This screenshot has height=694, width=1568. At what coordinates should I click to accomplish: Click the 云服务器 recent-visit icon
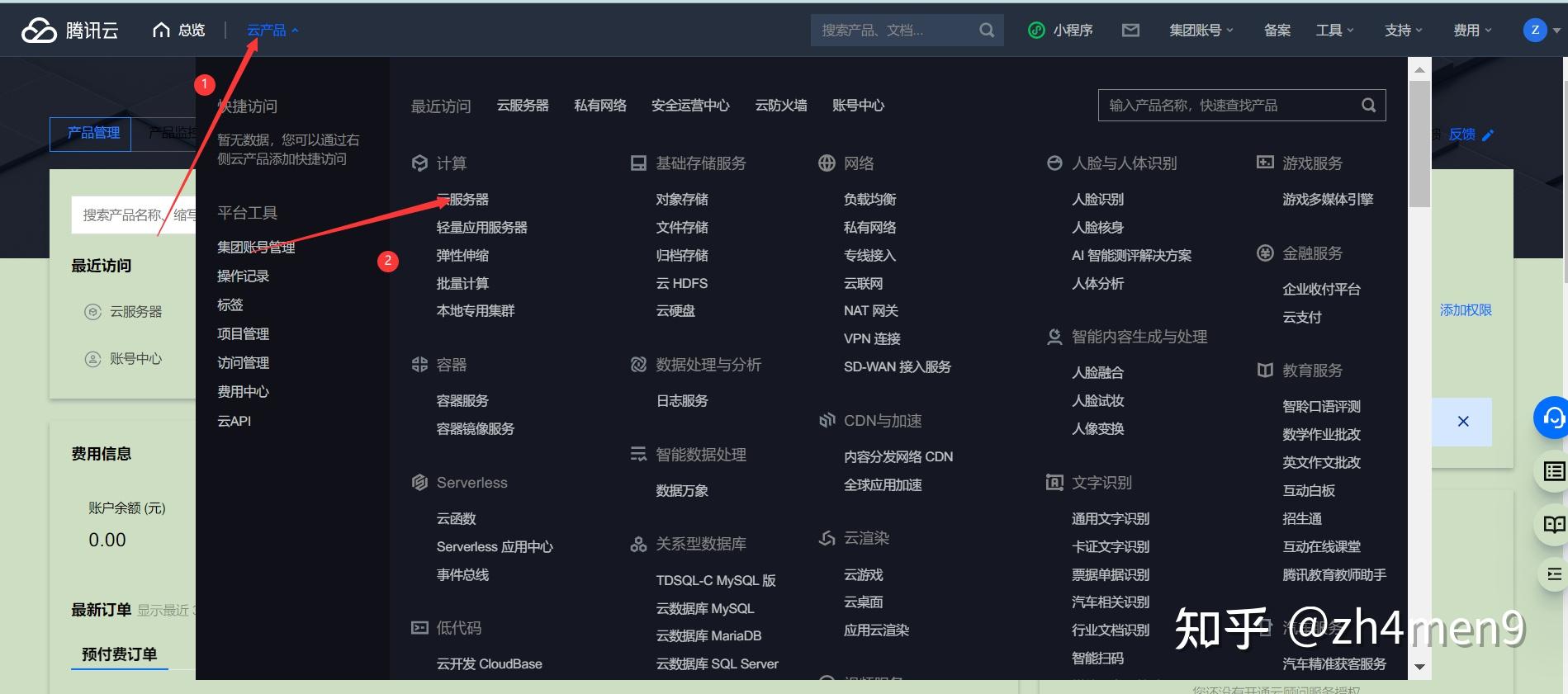[x=92, y=312]
